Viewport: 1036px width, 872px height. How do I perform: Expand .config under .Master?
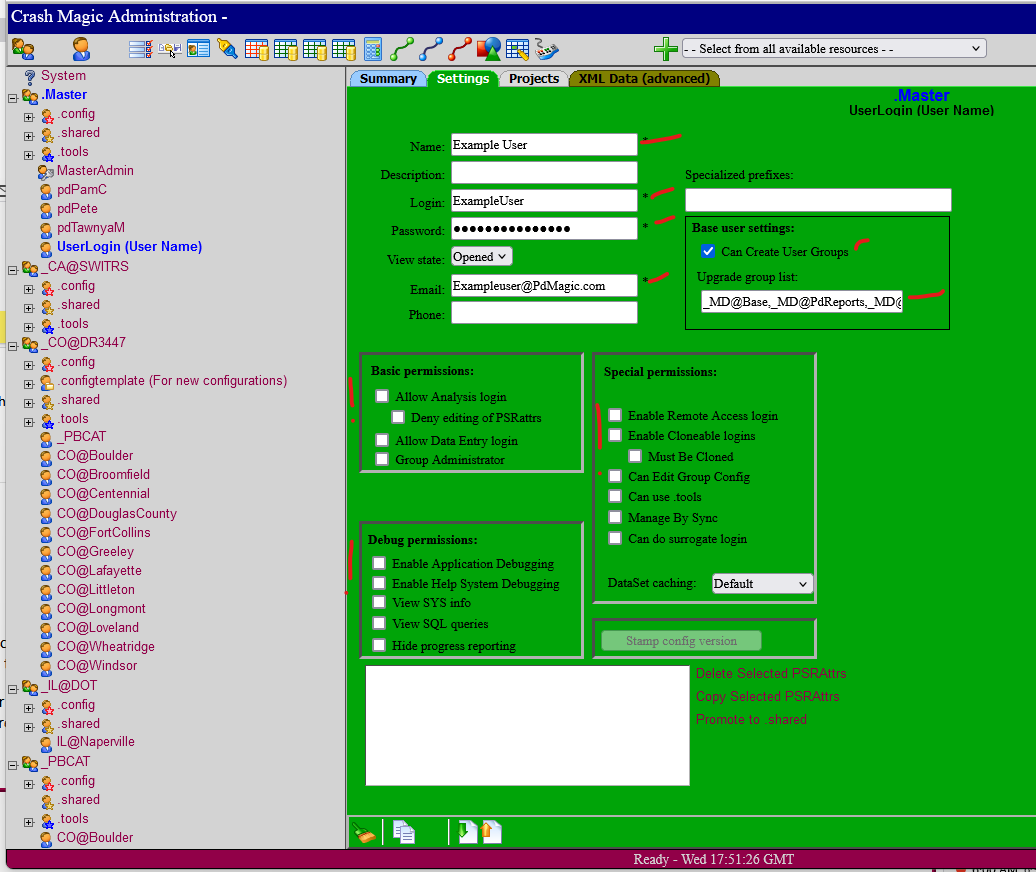28,118
